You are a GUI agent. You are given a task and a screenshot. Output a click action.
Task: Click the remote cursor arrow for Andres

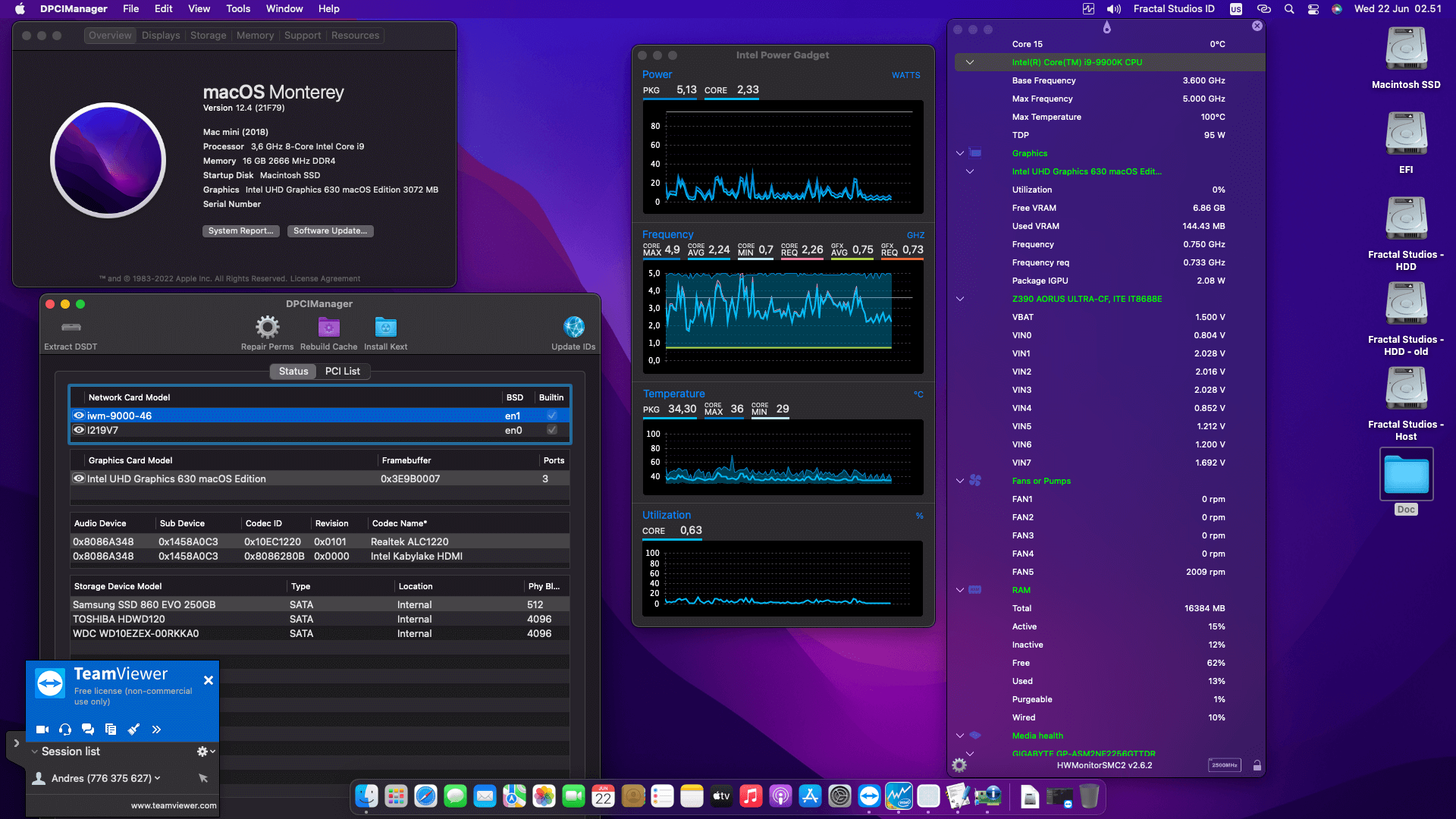pyautogui.click(x=202, y=778)
